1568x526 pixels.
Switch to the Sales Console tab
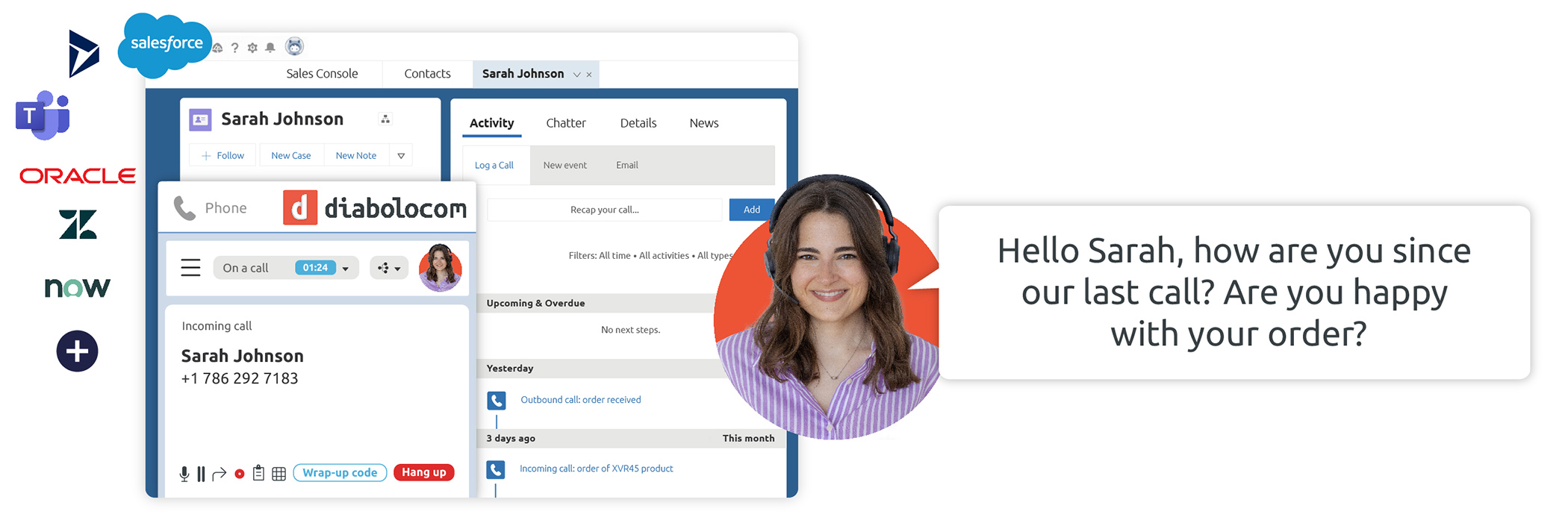click(322, 74)
